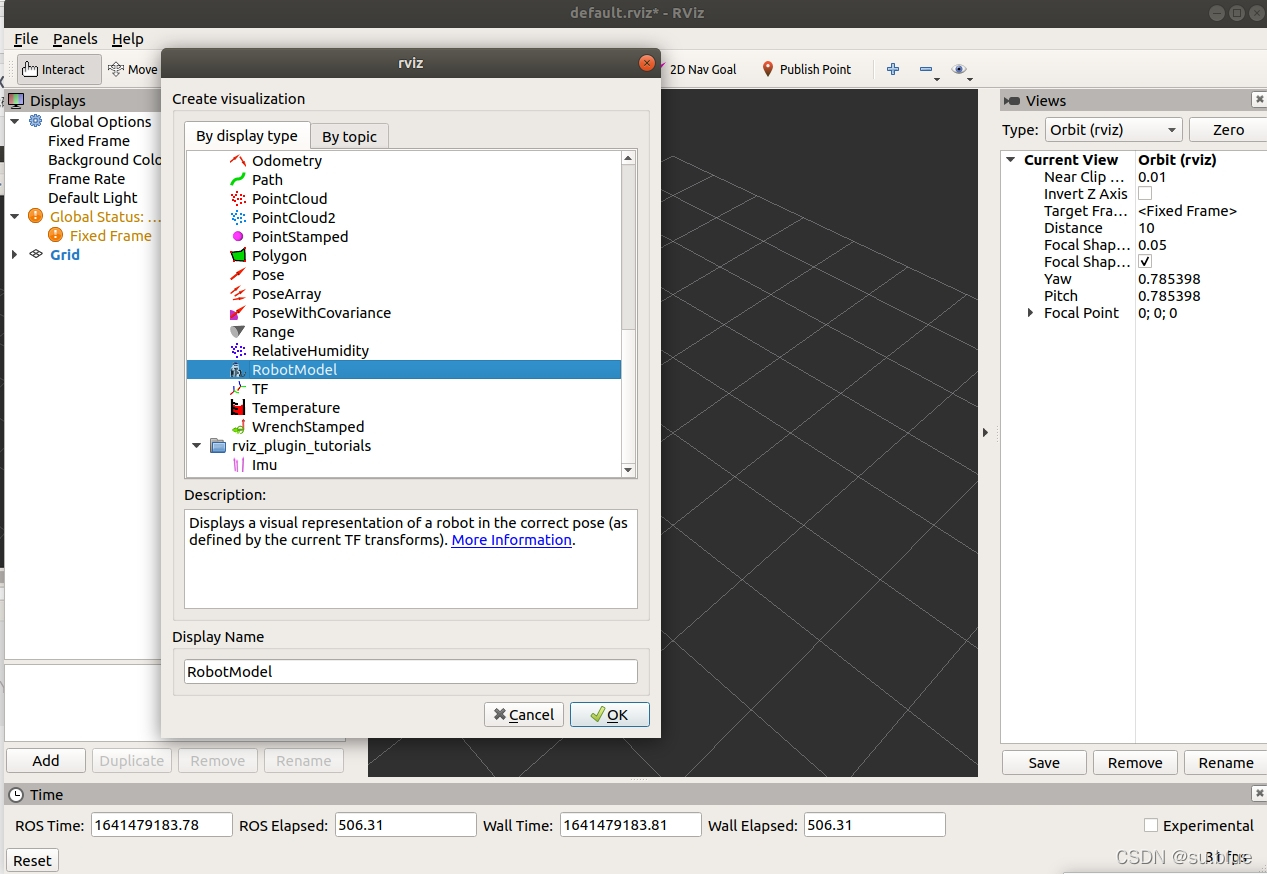Select the PoseWithCovariance icon
The image size is (1267, 874).
click(238, 312)
